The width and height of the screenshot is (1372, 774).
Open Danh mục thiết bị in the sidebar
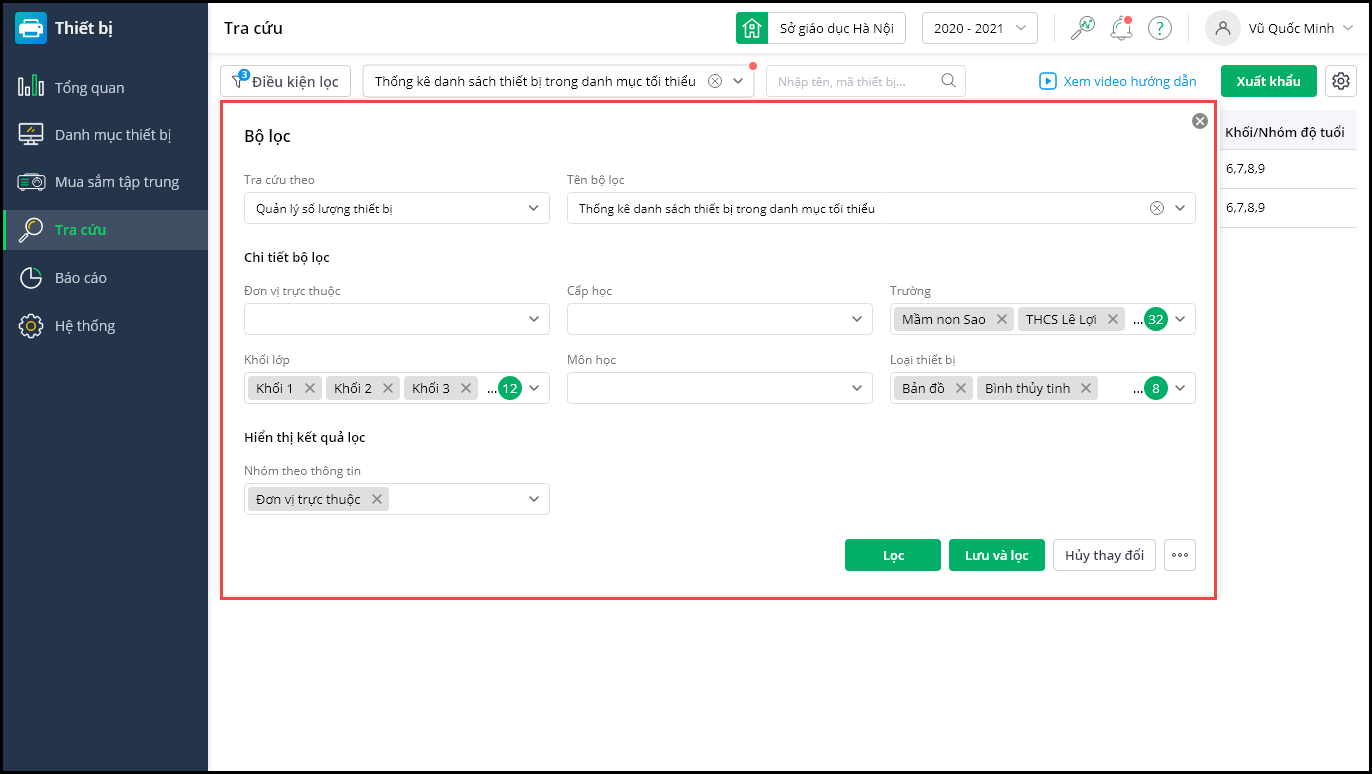click(104, 134)
